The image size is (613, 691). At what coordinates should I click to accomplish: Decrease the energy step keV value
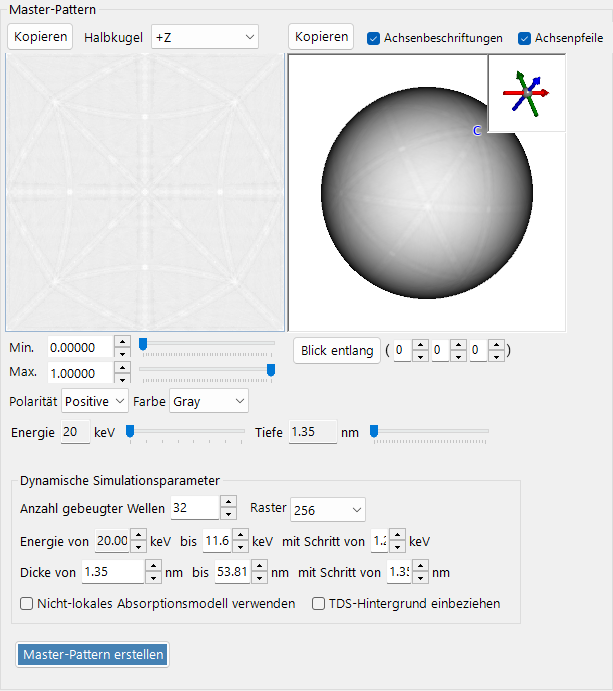click(397, 547)
